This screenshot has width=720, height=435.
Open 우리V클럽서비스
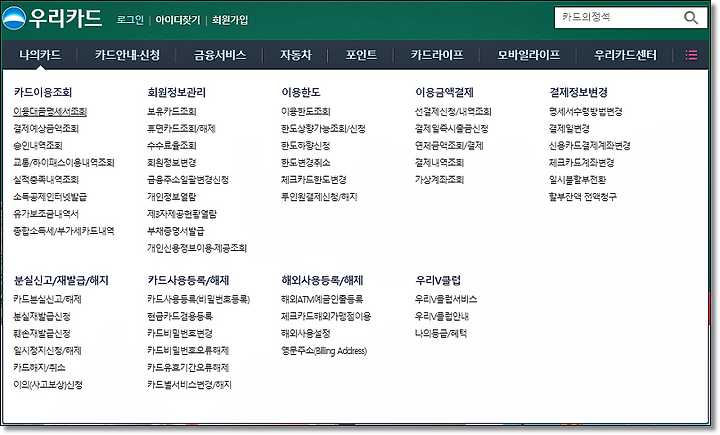446,299
